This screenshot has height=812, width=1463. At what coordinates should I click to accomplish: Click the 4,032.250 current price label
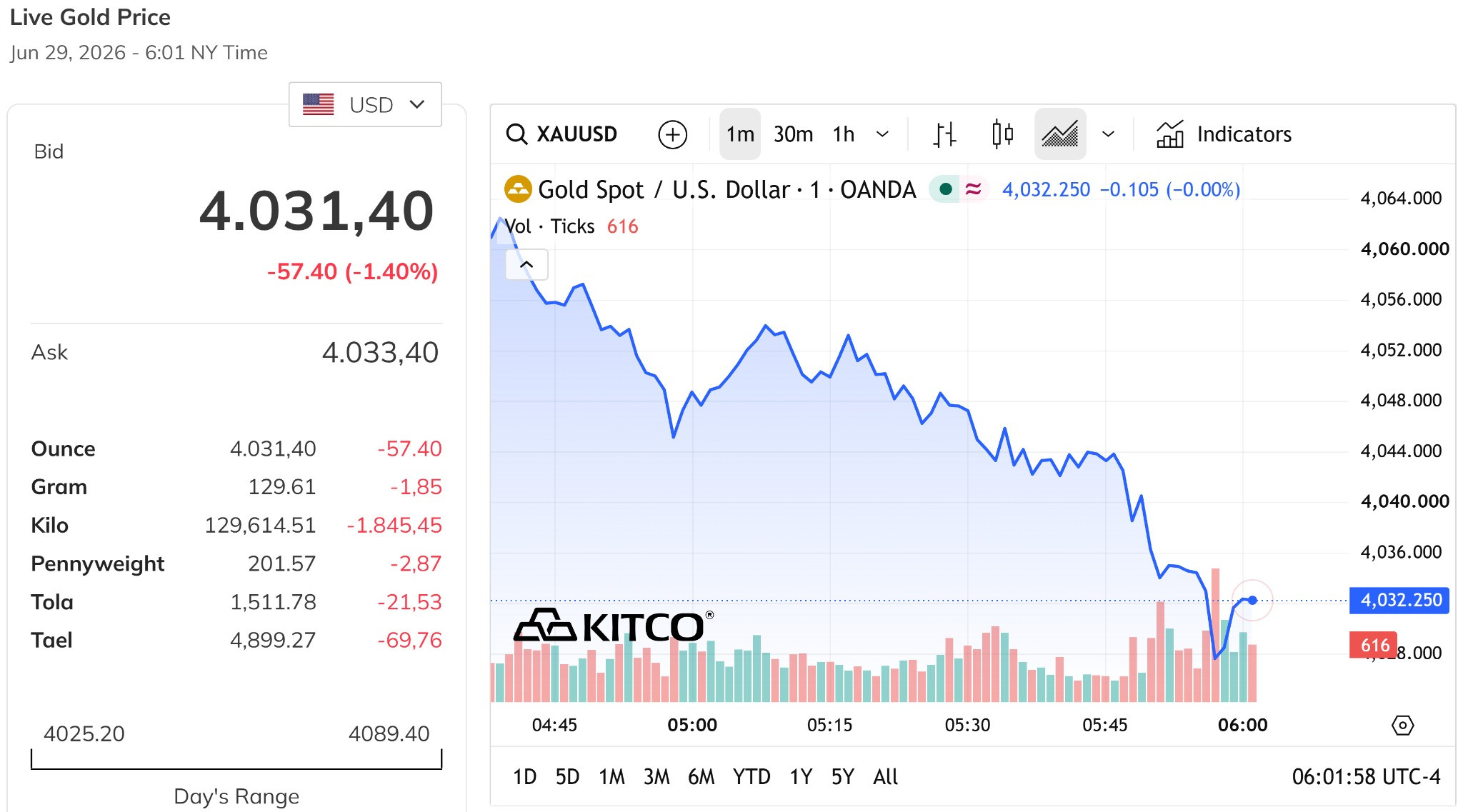tap(1399, 600)
